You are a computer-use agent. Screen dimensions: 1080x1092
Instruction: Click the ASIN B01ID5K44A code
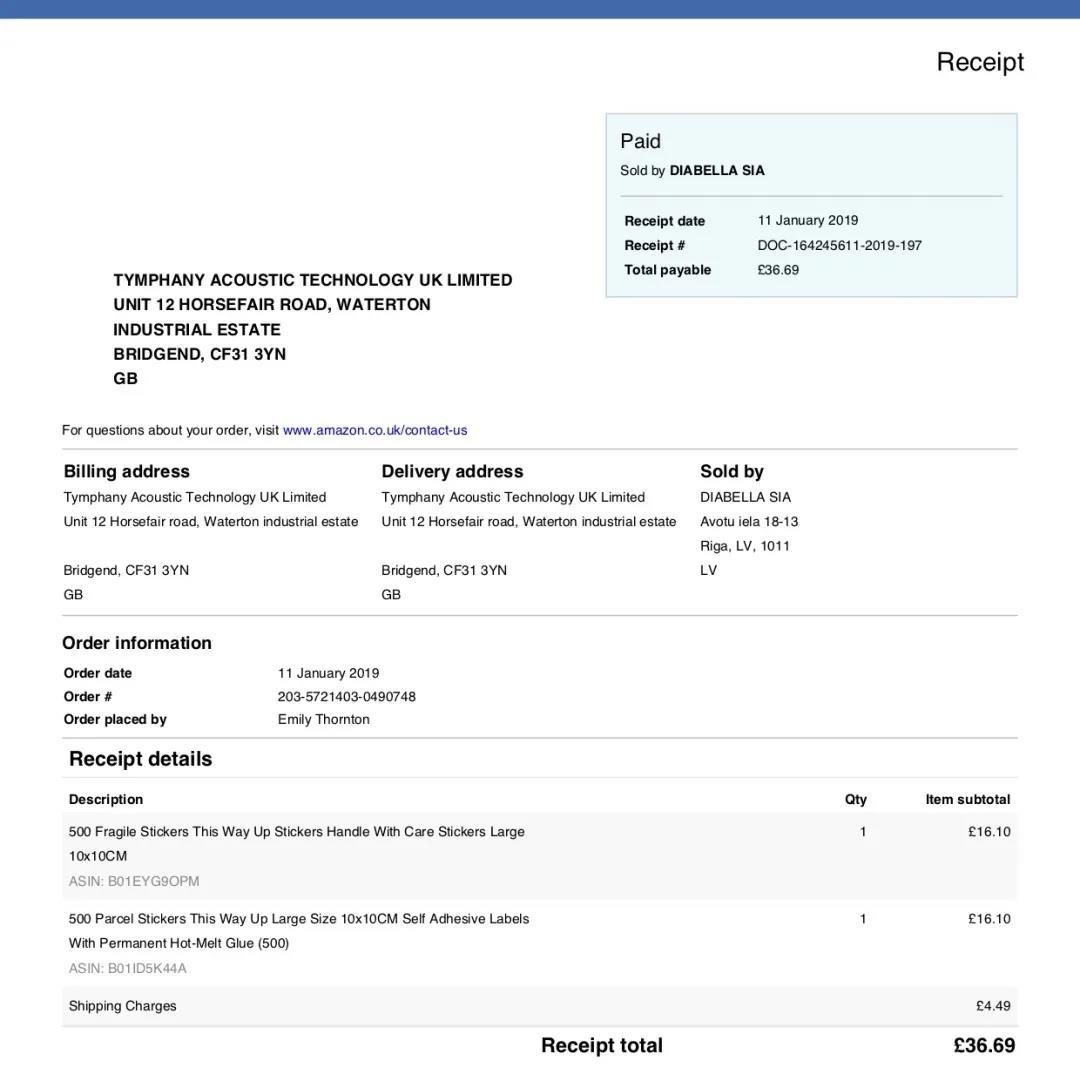[128, 968]
